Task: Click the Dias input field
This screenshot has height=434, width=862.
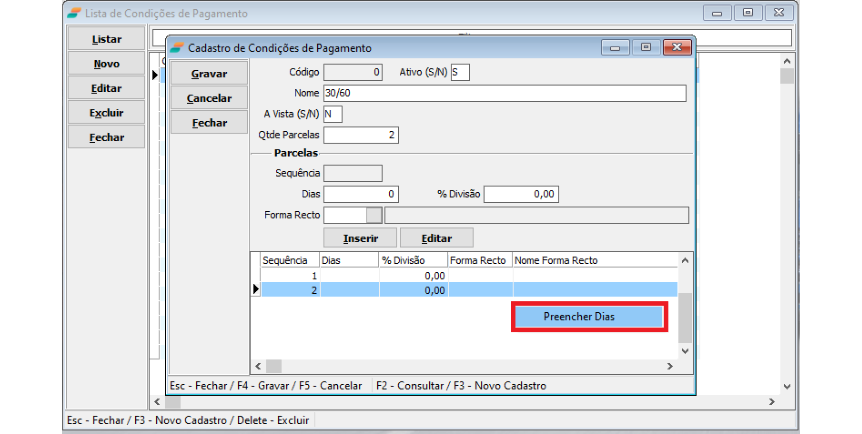Action: pyautogui.click(x=361, y=194)
